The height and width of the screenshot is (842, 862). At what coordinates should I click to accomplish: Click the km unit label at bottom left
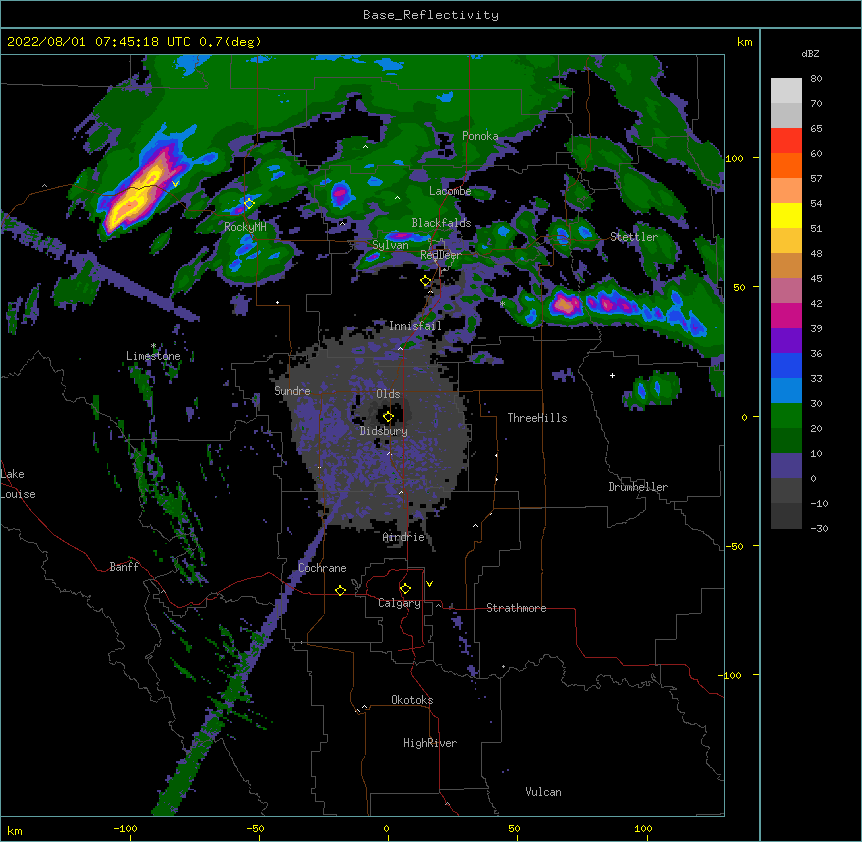(15, 830)
